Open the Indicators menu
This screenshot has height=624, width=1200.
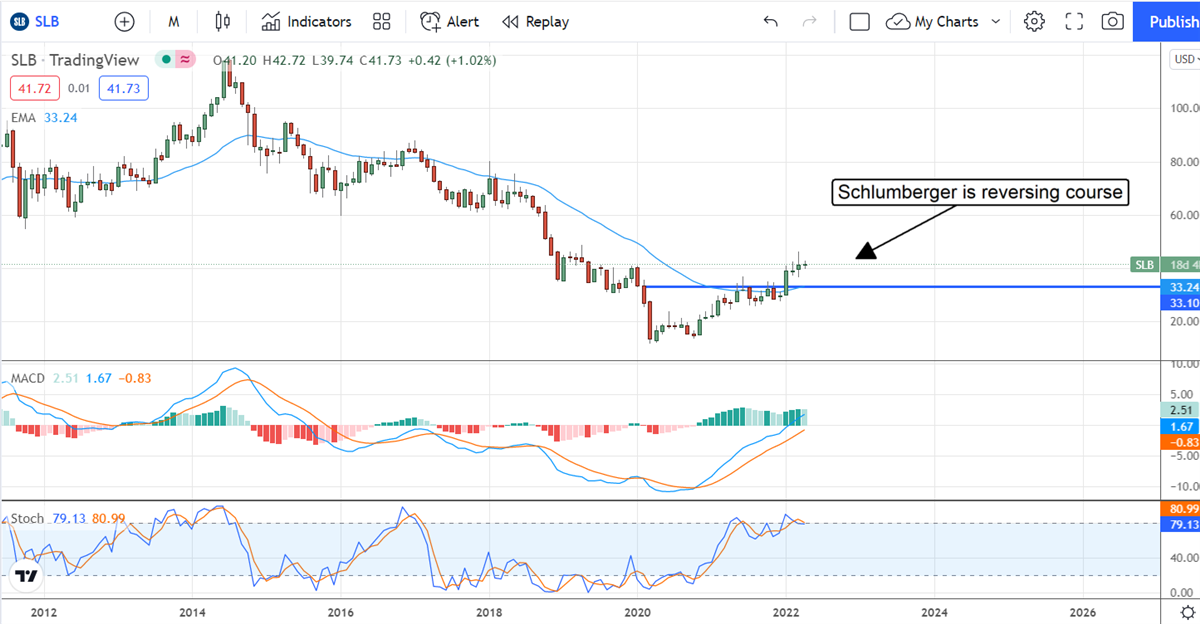click(307, 21)
